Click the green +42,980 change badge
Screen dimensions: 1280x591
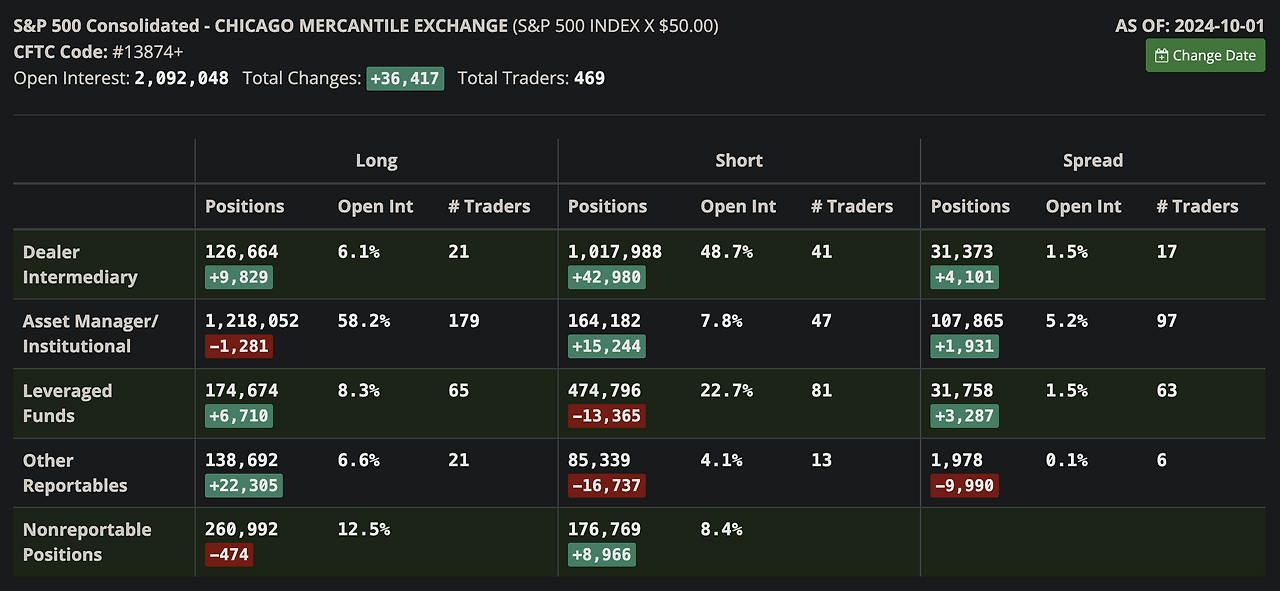pos(607,277)
